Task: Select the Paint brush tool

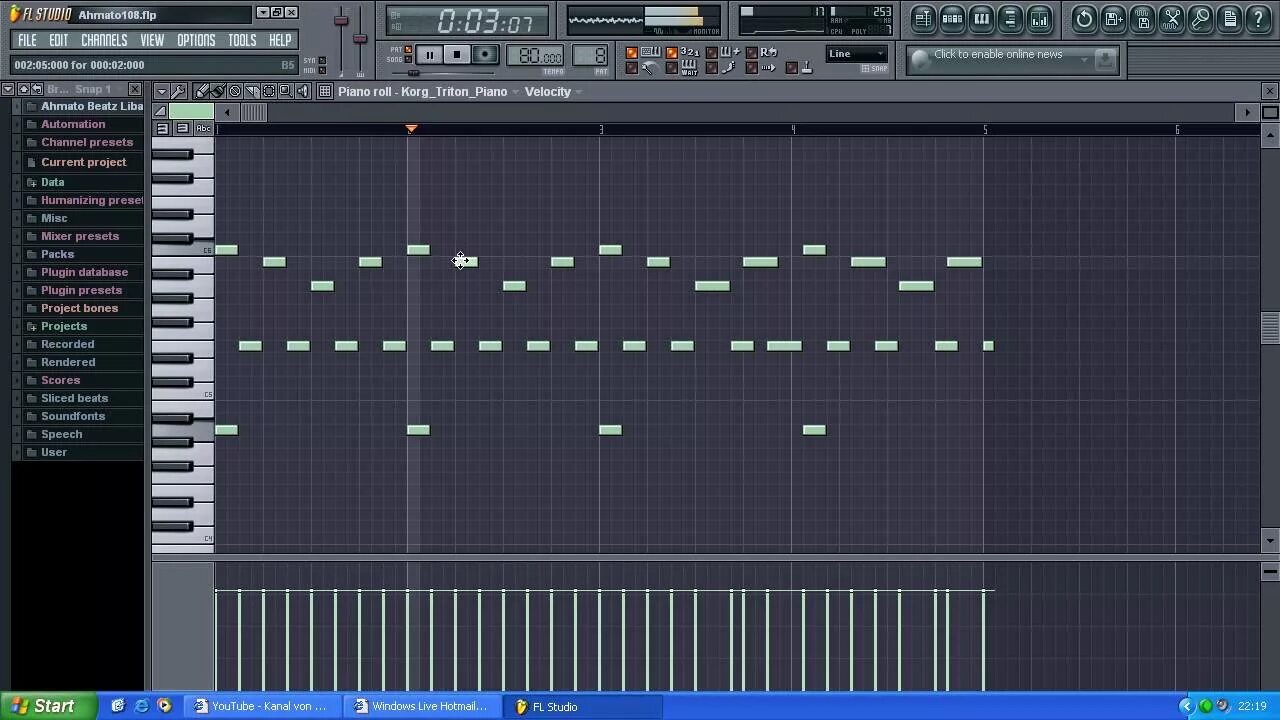Action: [x=219, y=91]
